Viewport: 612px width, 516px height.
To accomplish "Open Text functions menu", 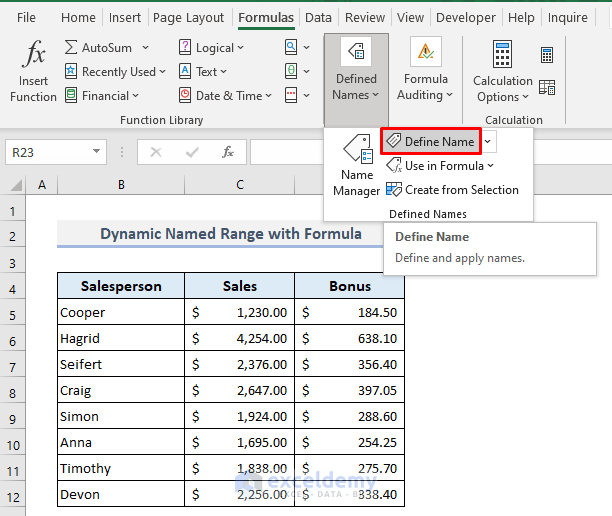I will tap(203, 72).
